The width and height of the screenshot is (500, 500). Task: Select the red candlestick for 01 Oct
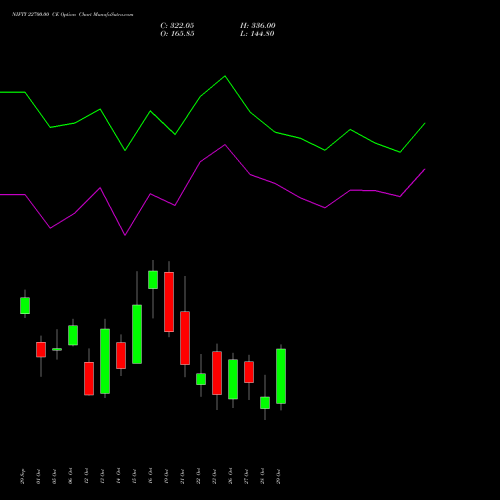tap(41, 350)
